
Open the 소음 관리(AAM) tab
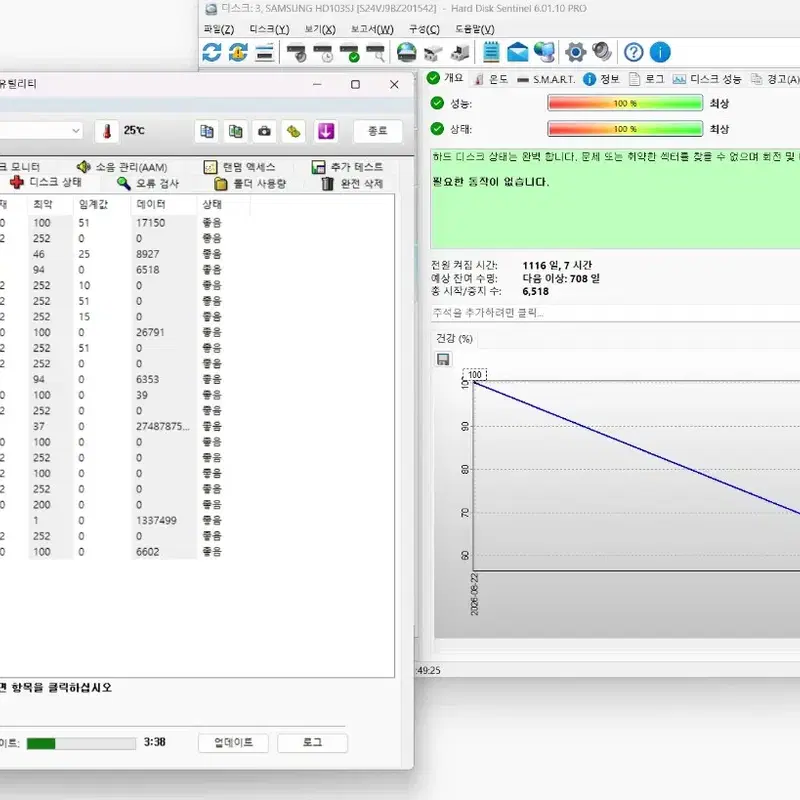(122, 167)
